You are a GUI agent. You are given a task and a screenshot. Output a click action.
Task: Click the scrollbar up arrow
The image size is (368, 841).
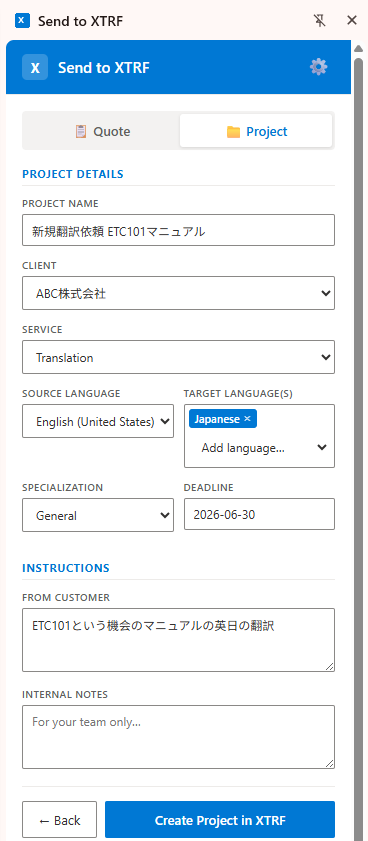click(x=358, y=48)
